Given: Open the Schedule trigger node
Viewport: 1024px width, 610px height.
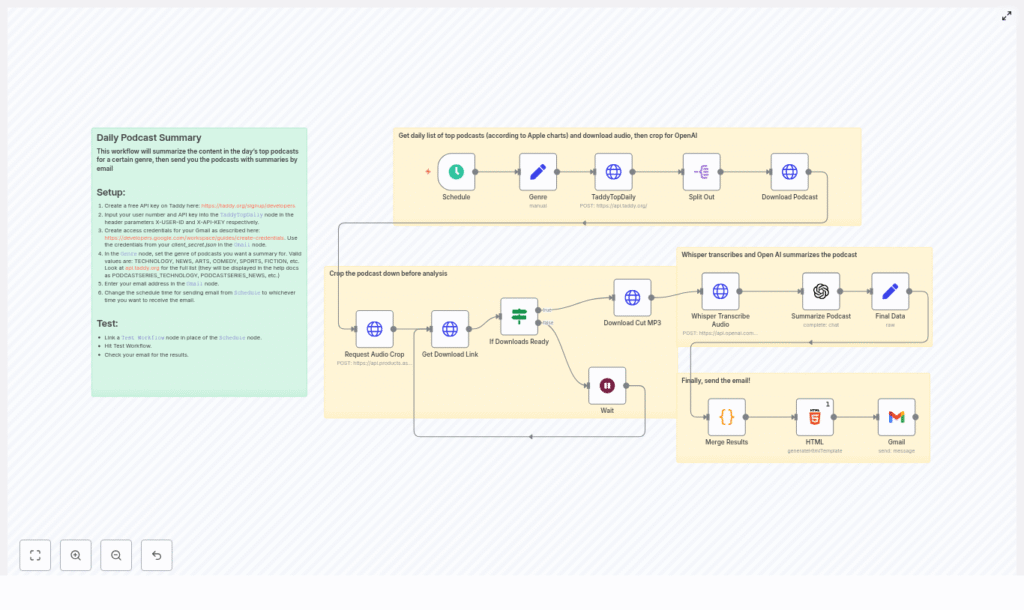Looking at the screenshot, I should pos(456,172).
